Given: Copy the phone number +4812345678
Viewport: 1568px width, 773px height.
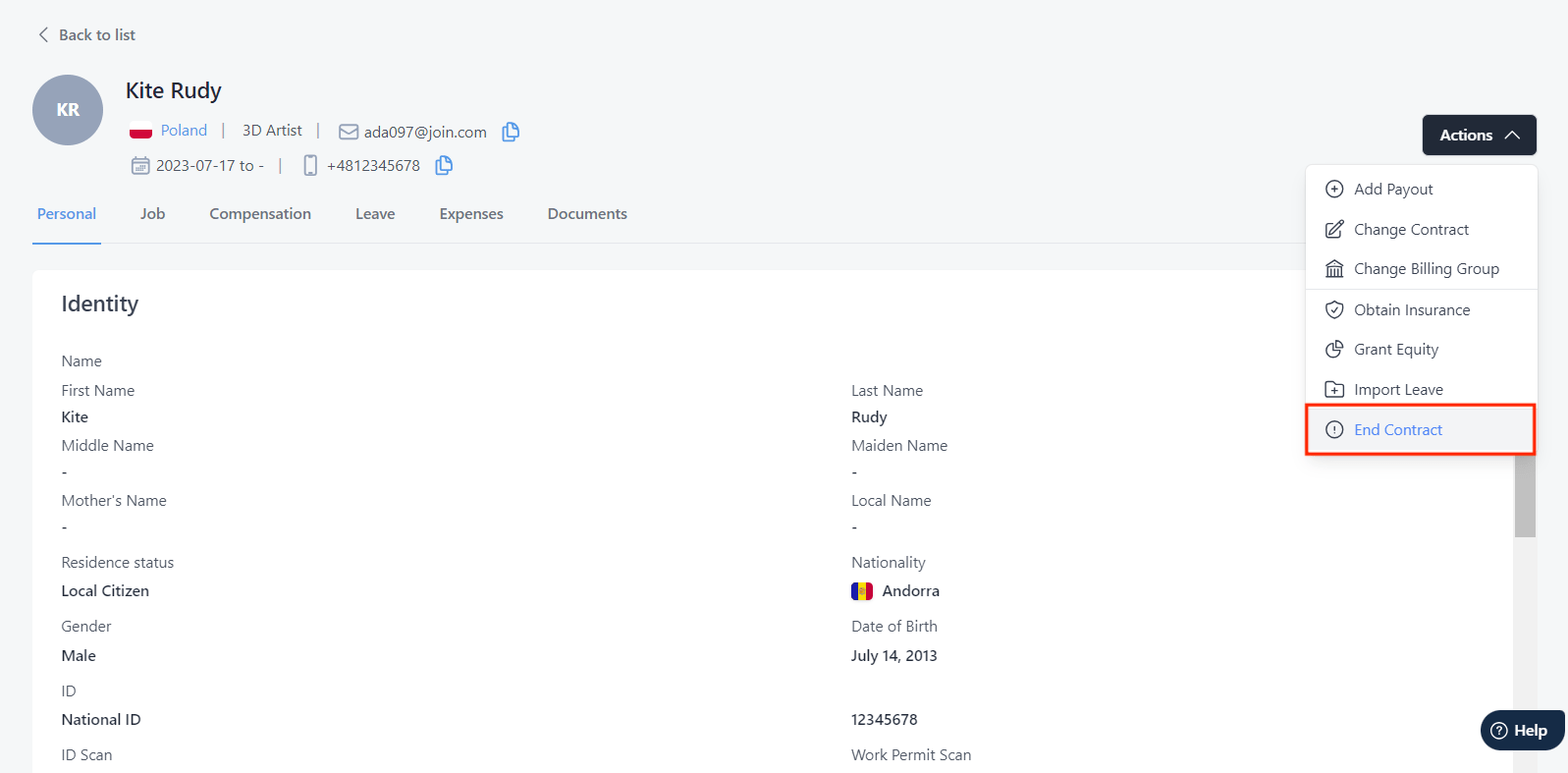Looking at the screenshot, I should (444, 165).
